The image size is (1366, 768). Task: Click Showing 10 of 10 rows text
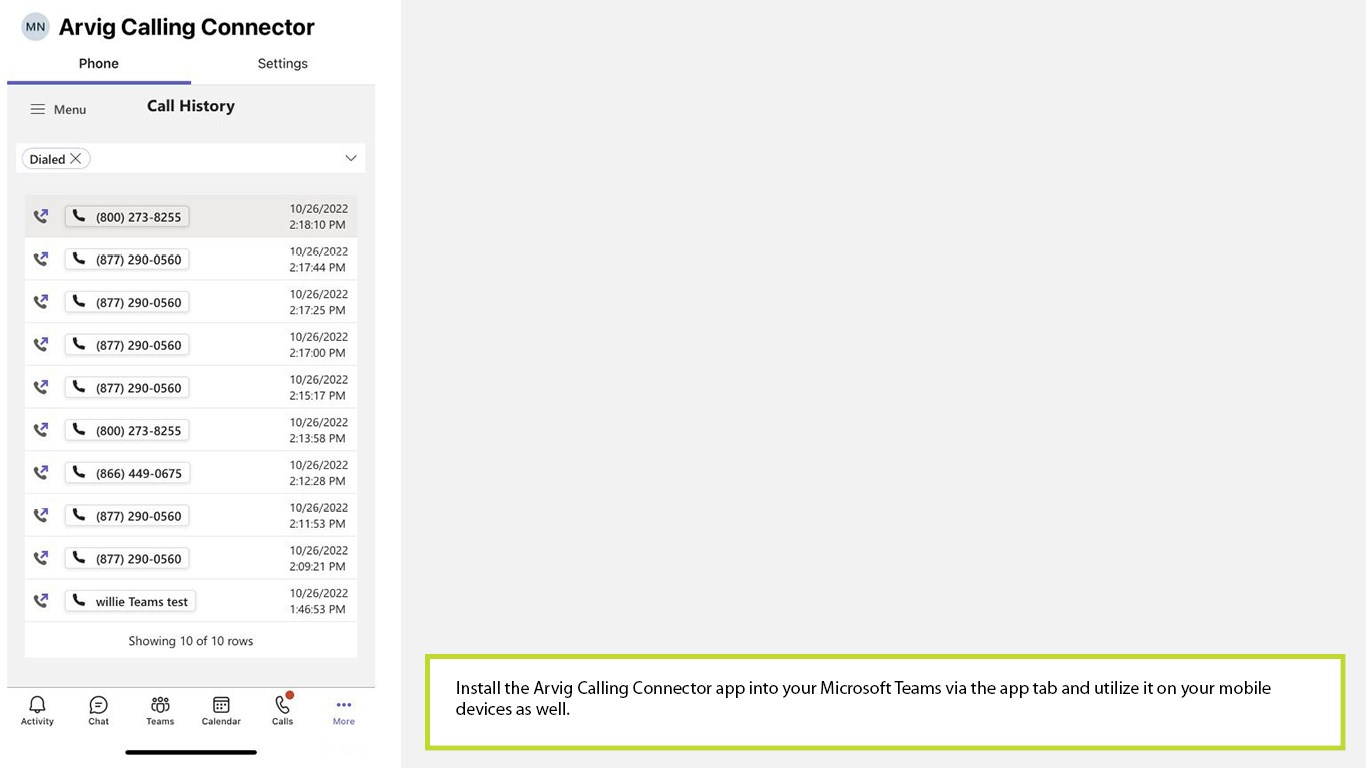point(191,641)
